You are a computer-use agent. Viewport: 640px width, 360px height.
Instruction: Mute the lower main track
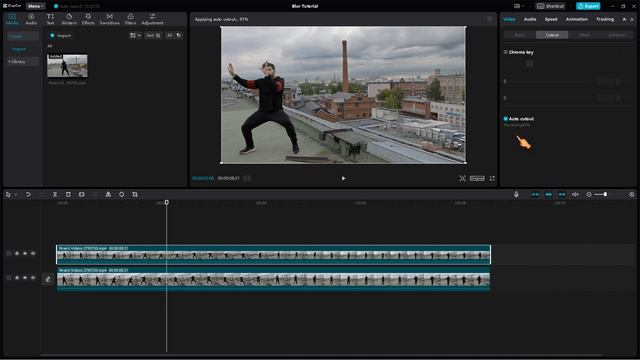(33, 278)
